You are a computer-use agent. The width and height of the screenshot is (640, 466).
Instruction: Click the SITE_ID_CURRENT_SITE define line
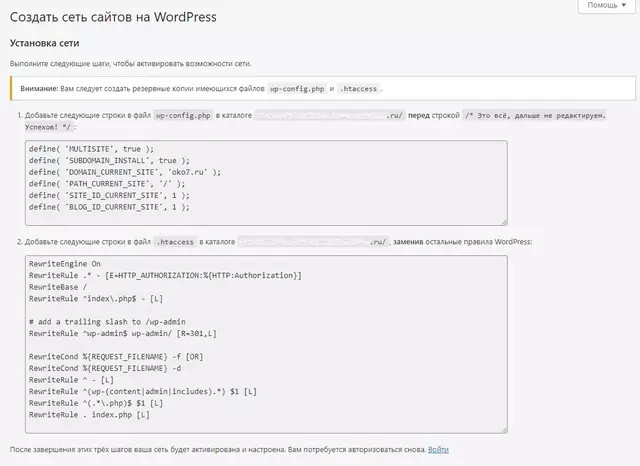point(109,195)
